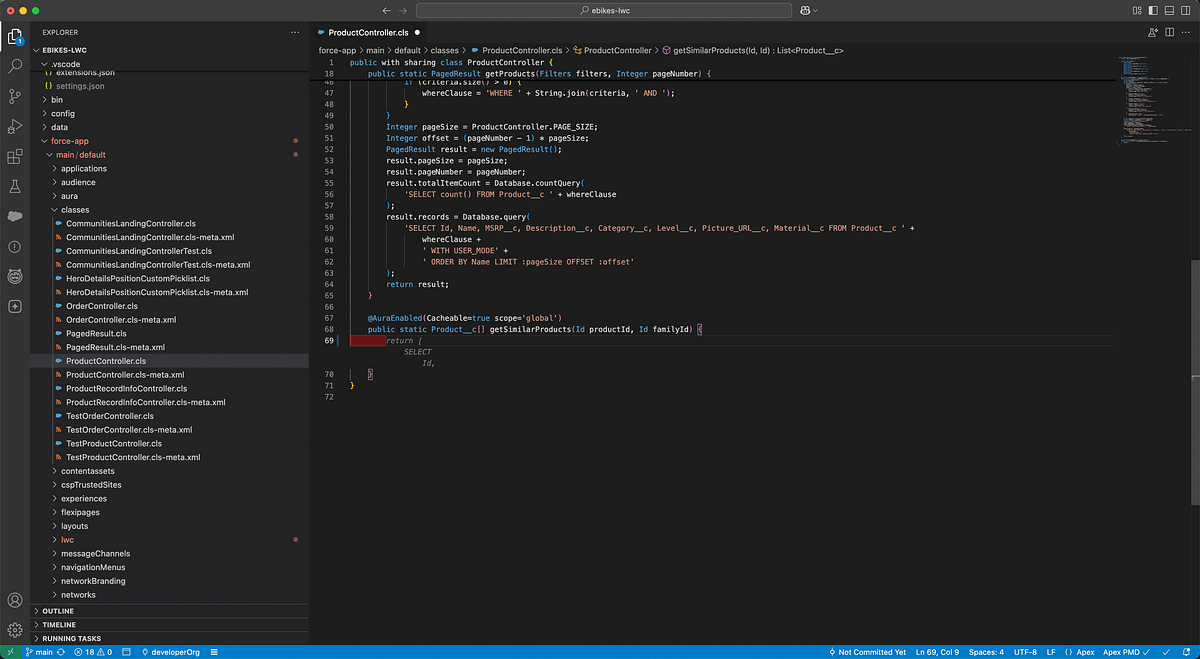Open the Testing flask view
Viewport: 1200px width, 659px height.
(x=15, y=186)
